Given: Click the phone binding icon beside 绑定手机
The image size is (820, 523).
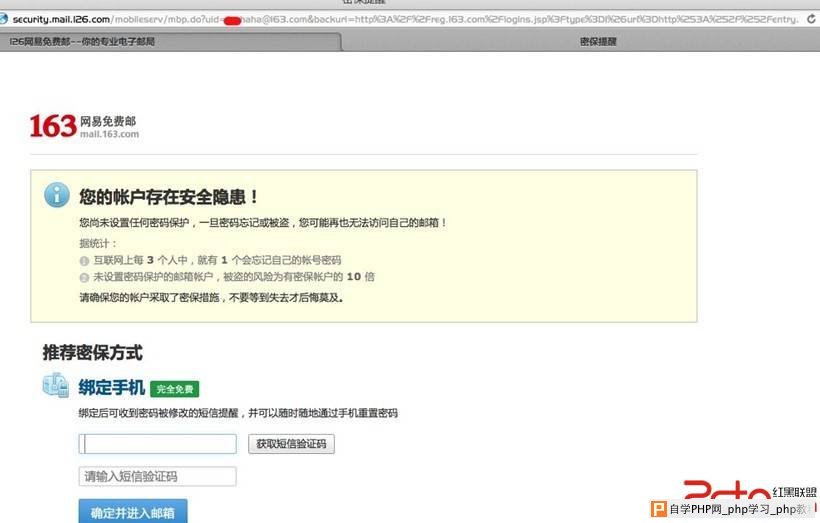Looking at the screenshot, I should pyautogui.click(x=55, y=385).
